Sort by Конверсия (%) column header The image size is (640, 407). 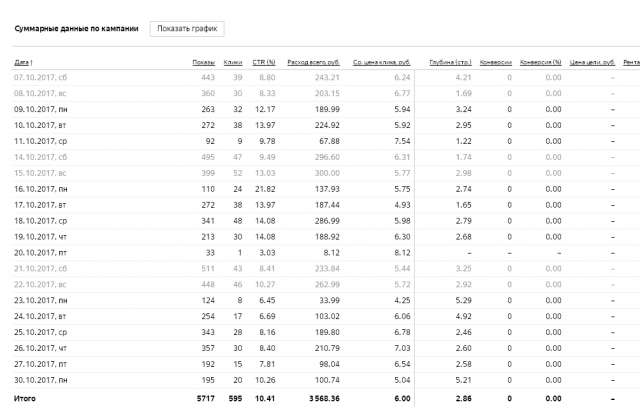[540, 62]
